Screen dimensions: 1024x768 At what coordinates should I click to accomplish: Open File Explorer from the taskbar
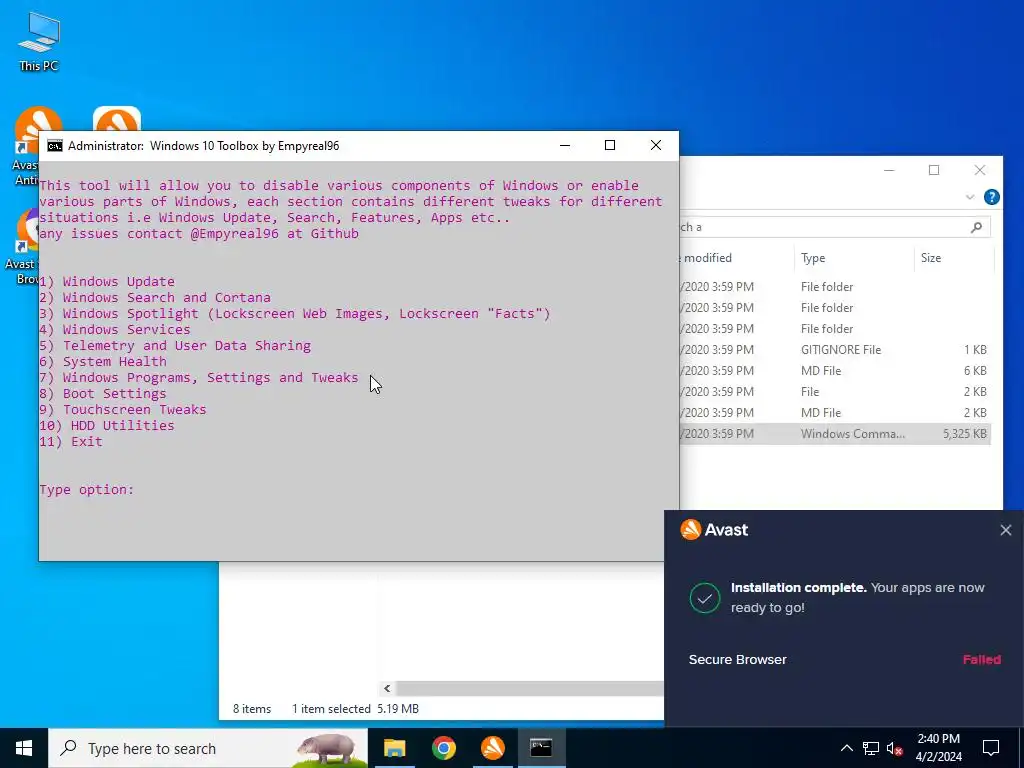394,748
